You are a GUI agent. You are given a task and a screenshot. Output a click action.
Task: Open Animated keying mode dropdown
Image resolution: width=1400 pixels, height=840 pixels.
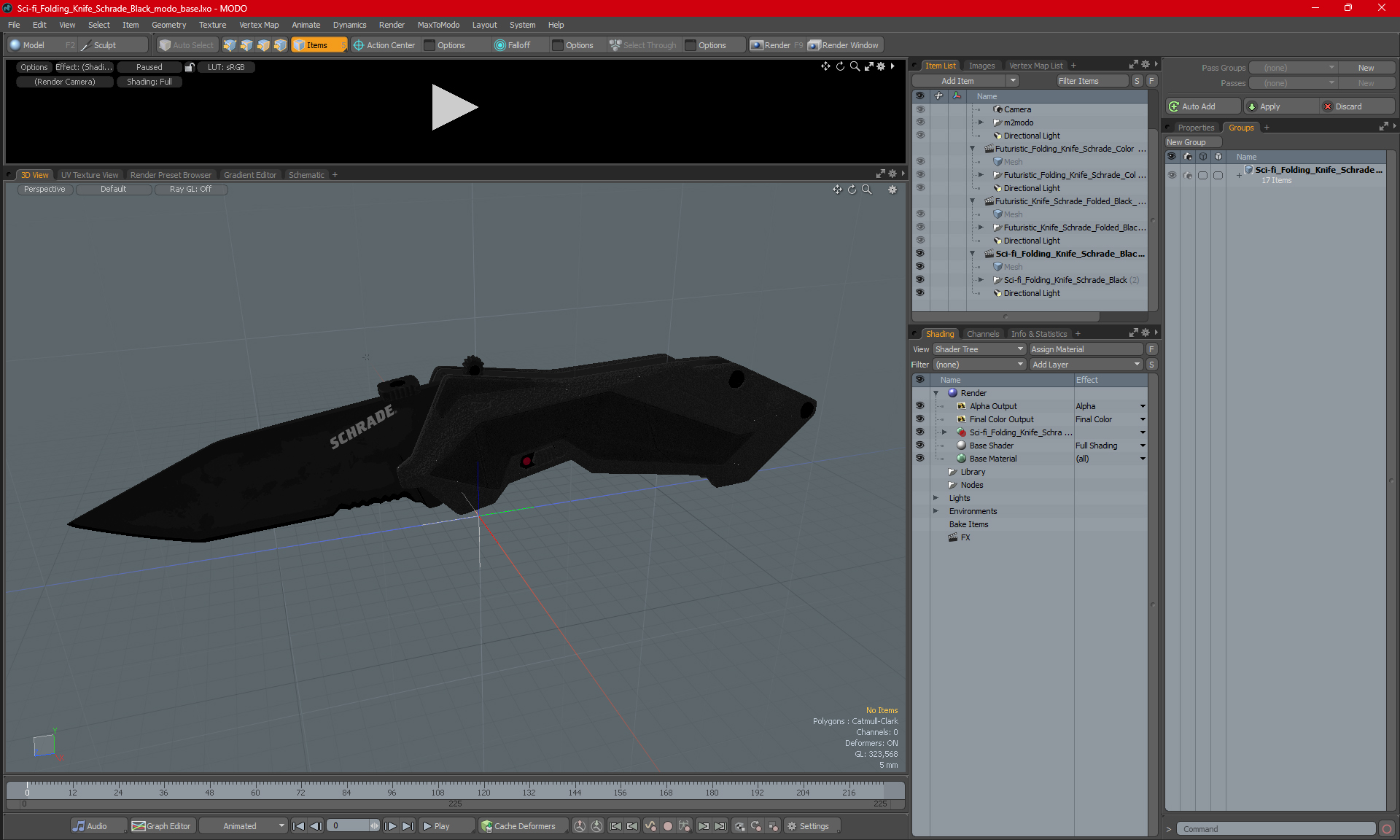(244, 826)
